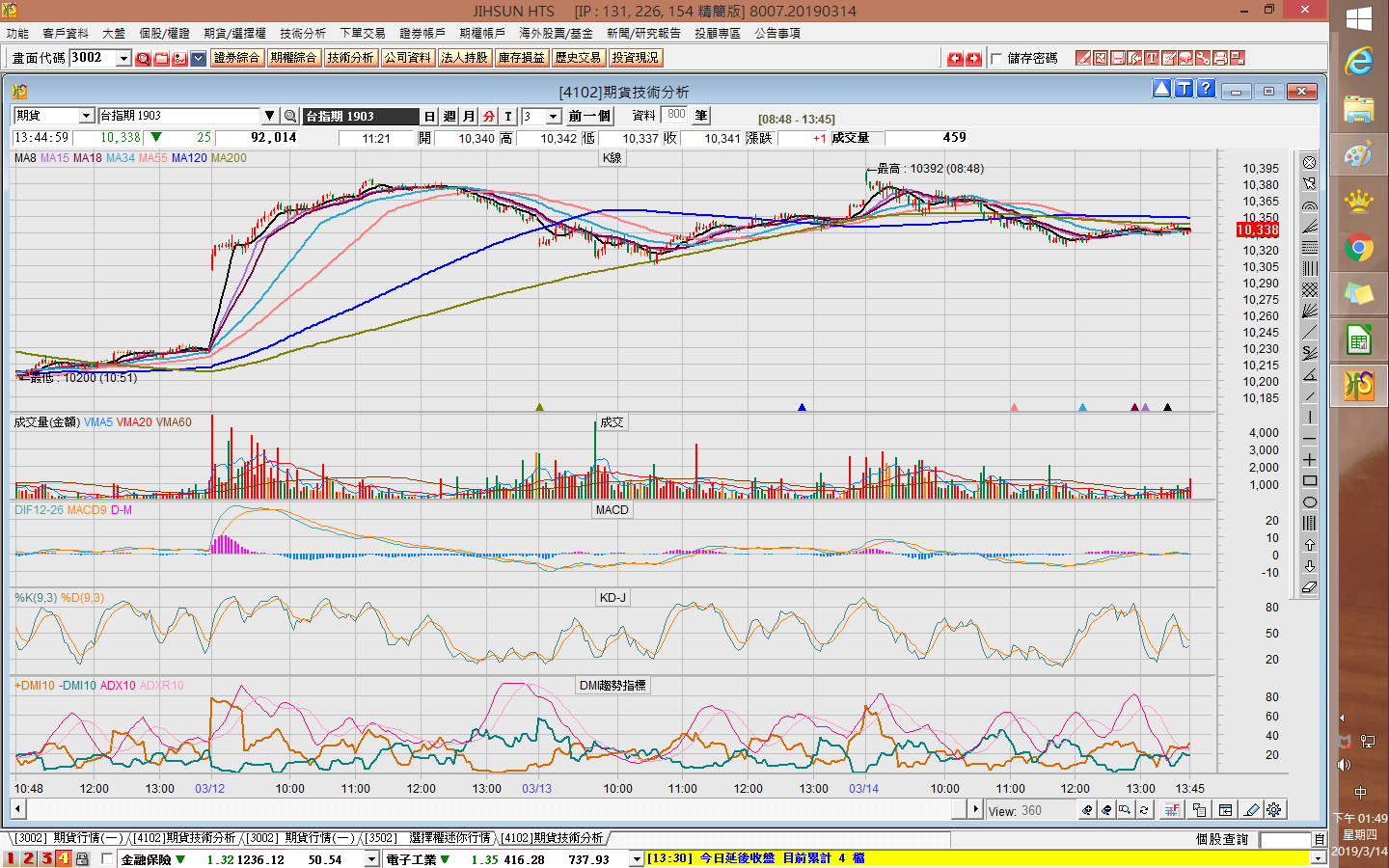
Task: Expand the minute interval dropdown showing 3
Action: (554, 116)
